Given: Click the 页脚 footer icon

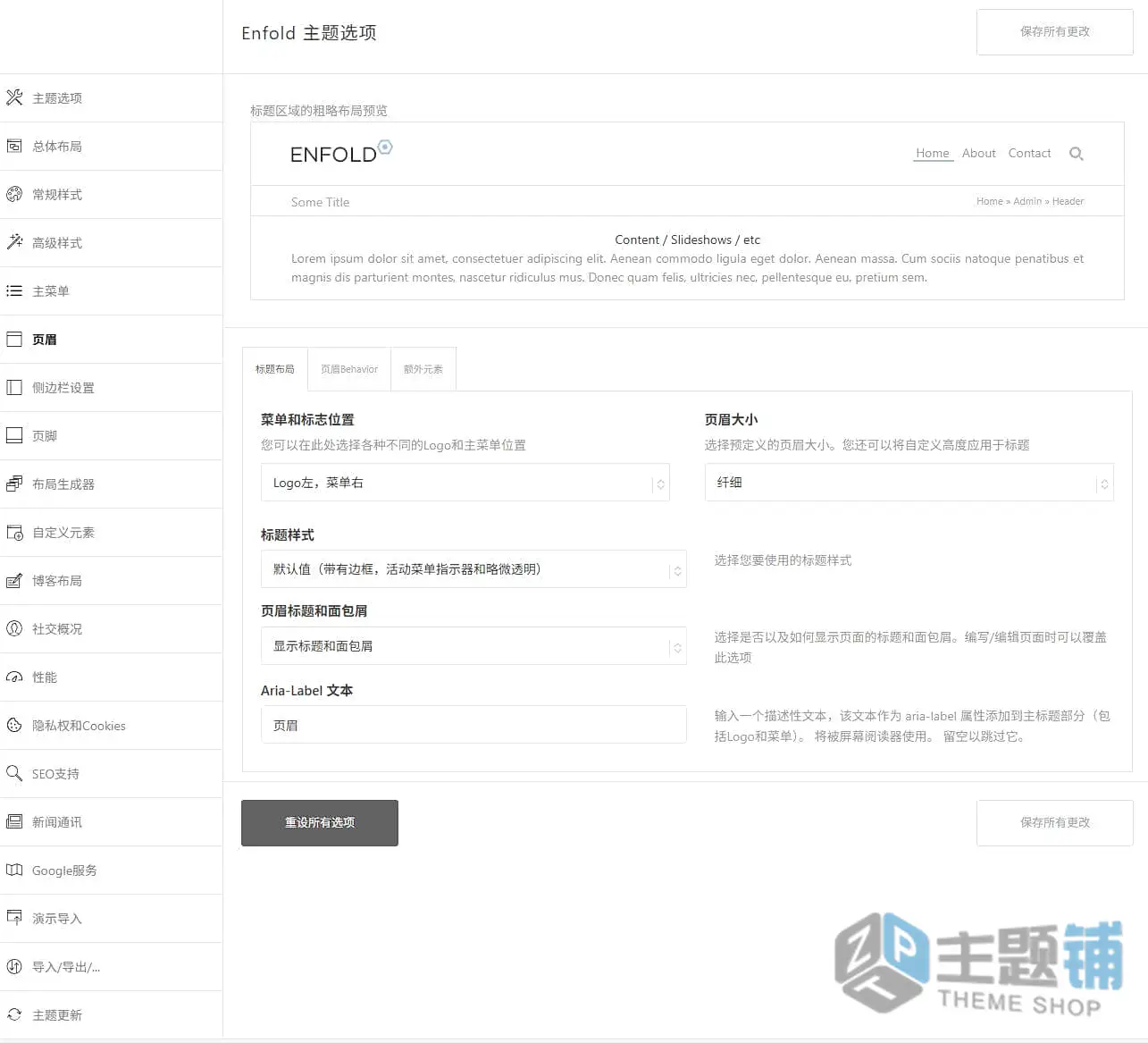Looking at the screenshot, I should tap(14, 435).
